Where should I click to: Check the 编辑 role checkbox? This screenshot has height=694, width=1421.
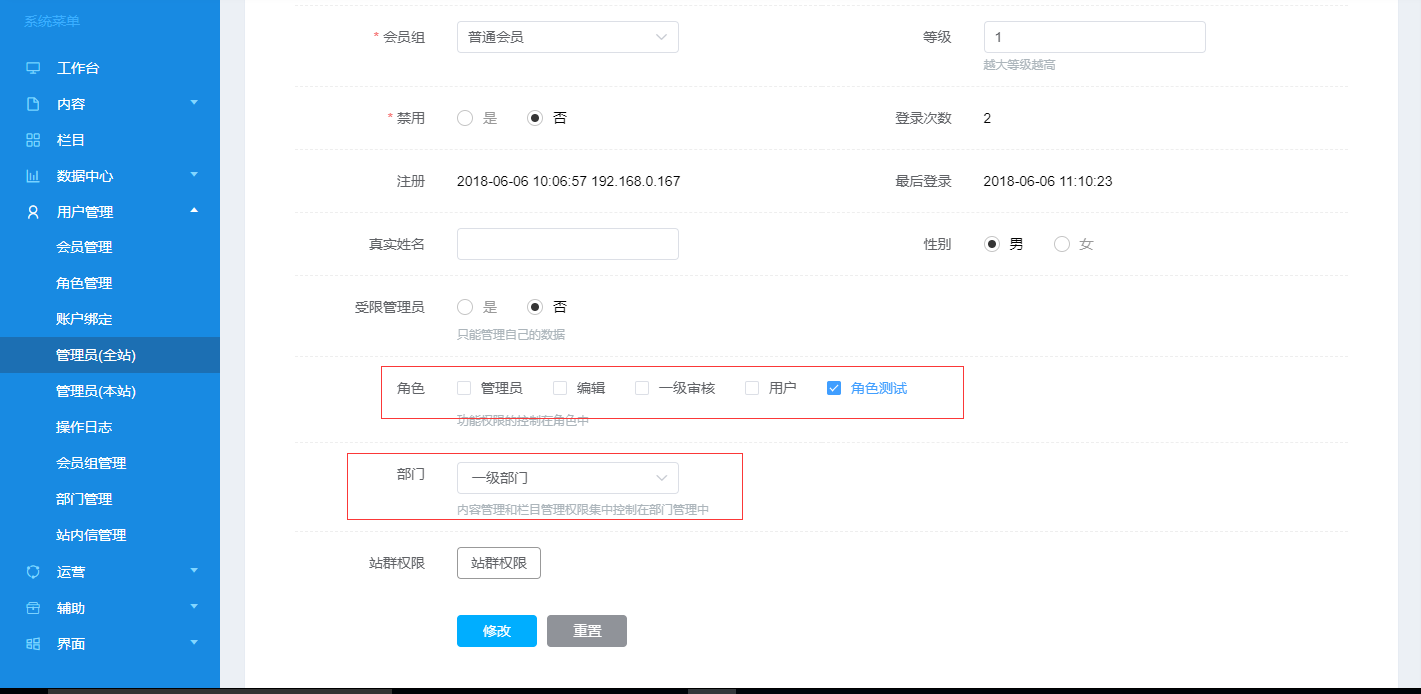point(560,388)
